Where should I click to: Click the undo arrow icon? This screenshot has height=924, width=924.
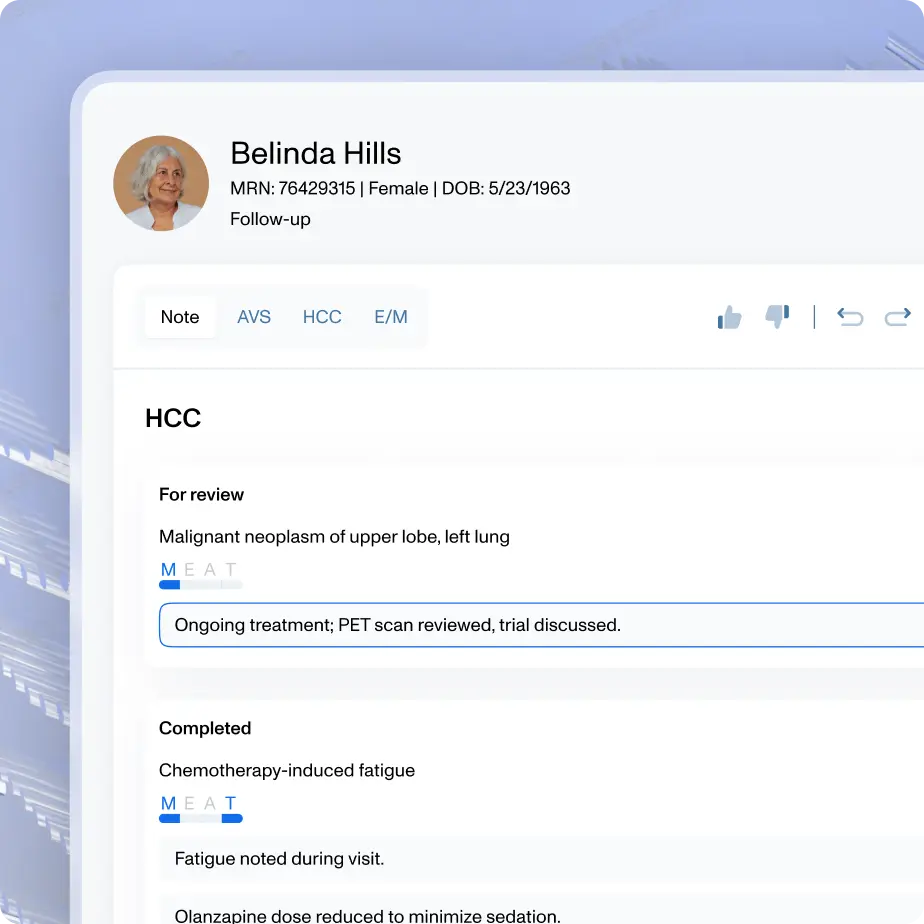pyautogui.click(x=850, y=316)
